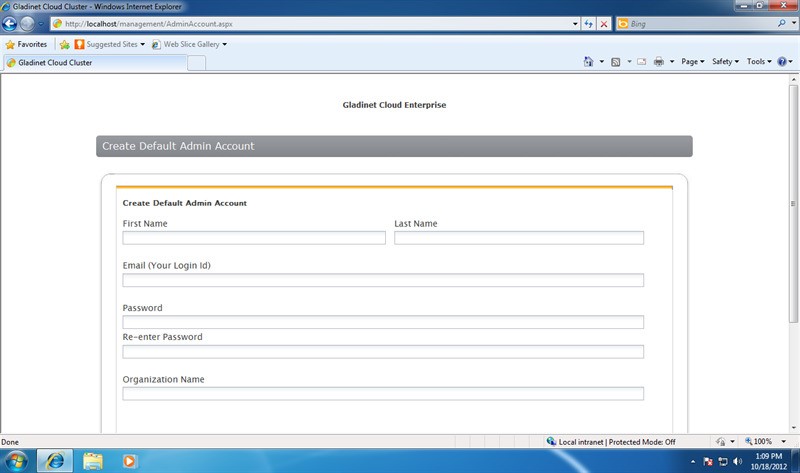Open the Page menu
800x473 pixels.
[x=693, y=62]
